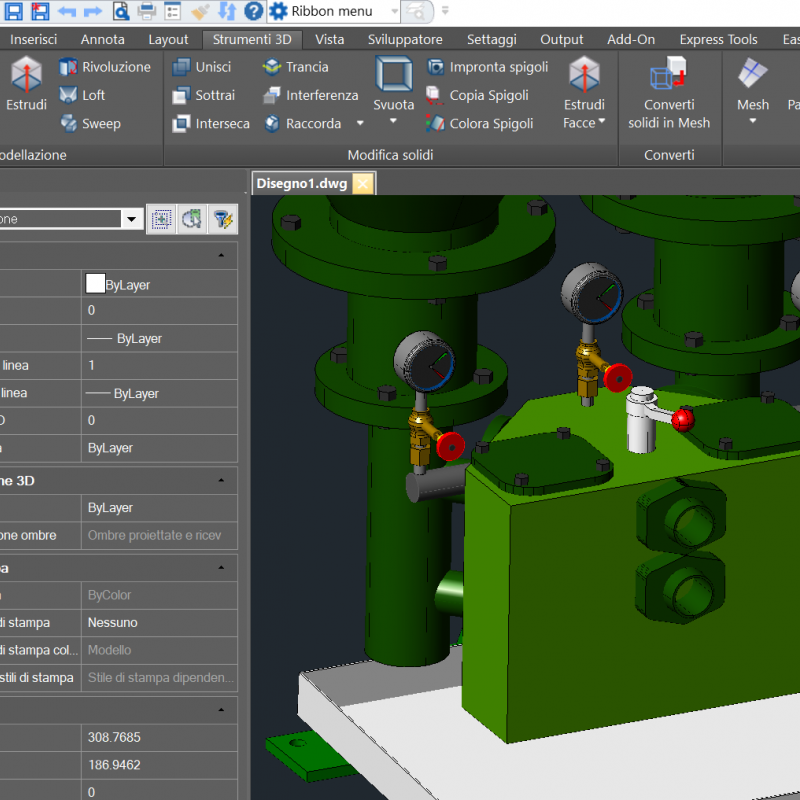Image resolution: width=800 pixels, height=800 pixels.
Task: Collapse the 3D properties section
Action: tap(219, 481)
